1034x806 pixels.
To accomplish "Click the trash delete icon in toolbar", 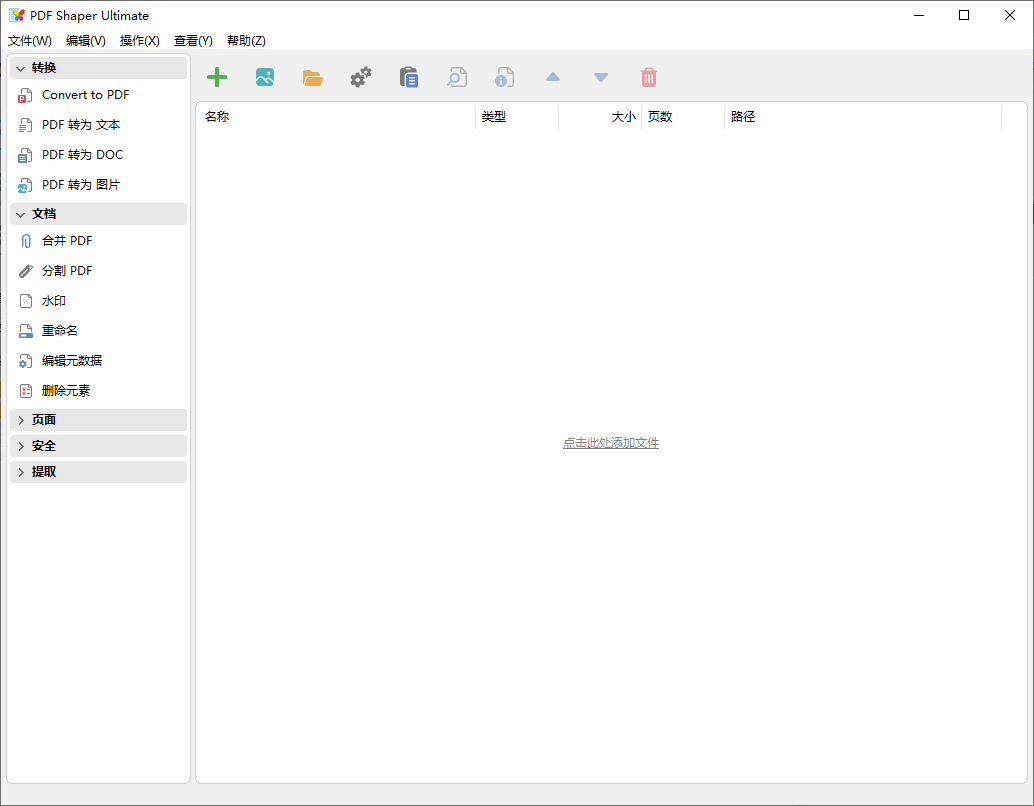I will click(x=648, y=77).
